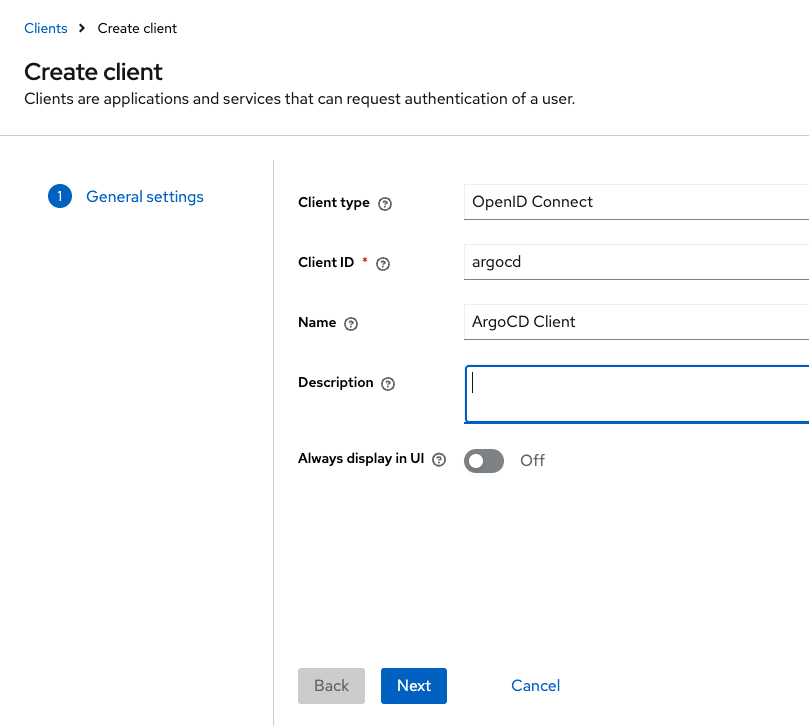
Task: Click inside the Description text area
Action: [x=636, y=394]
